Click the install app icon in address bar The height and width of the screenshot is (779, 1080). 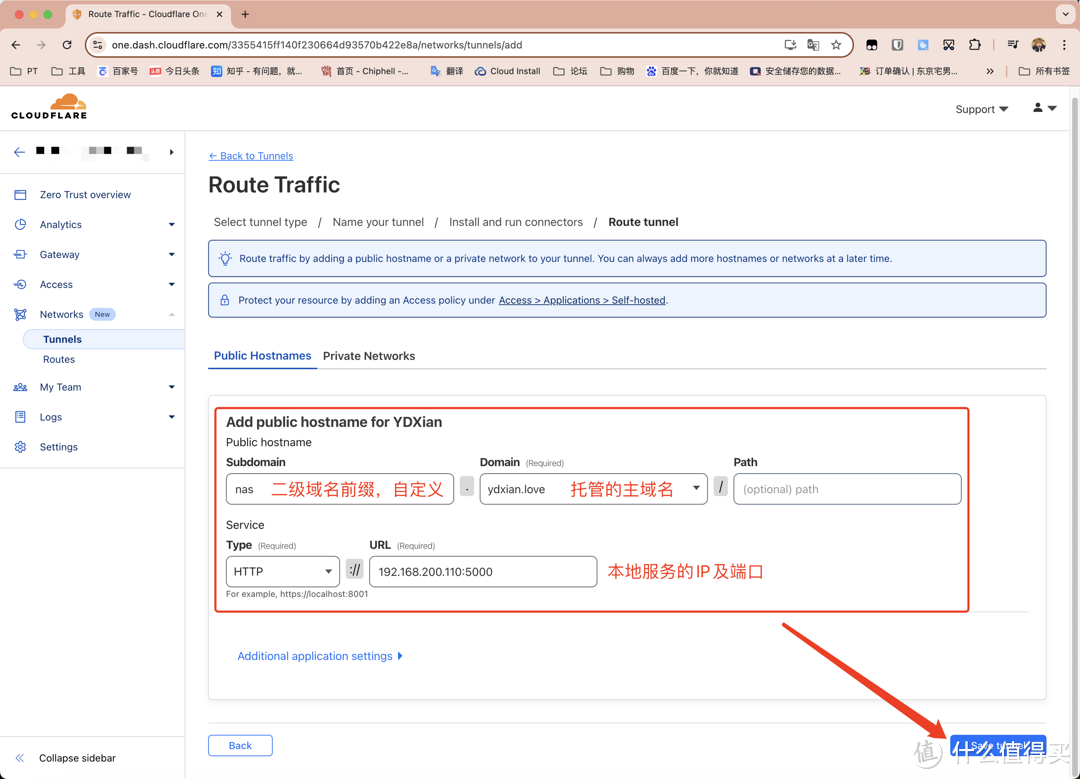click(790, 45)
